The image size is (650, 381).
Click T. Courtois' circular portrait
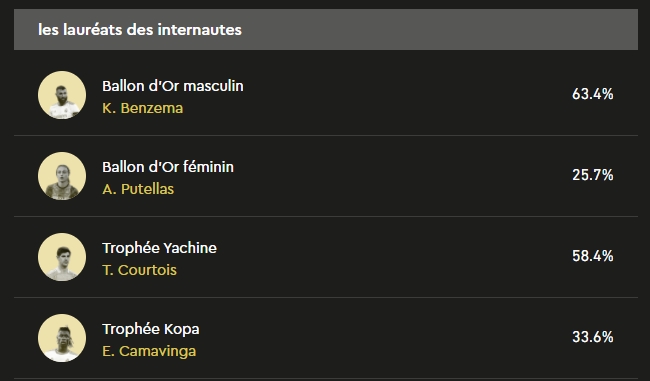[x=62, y=257]
